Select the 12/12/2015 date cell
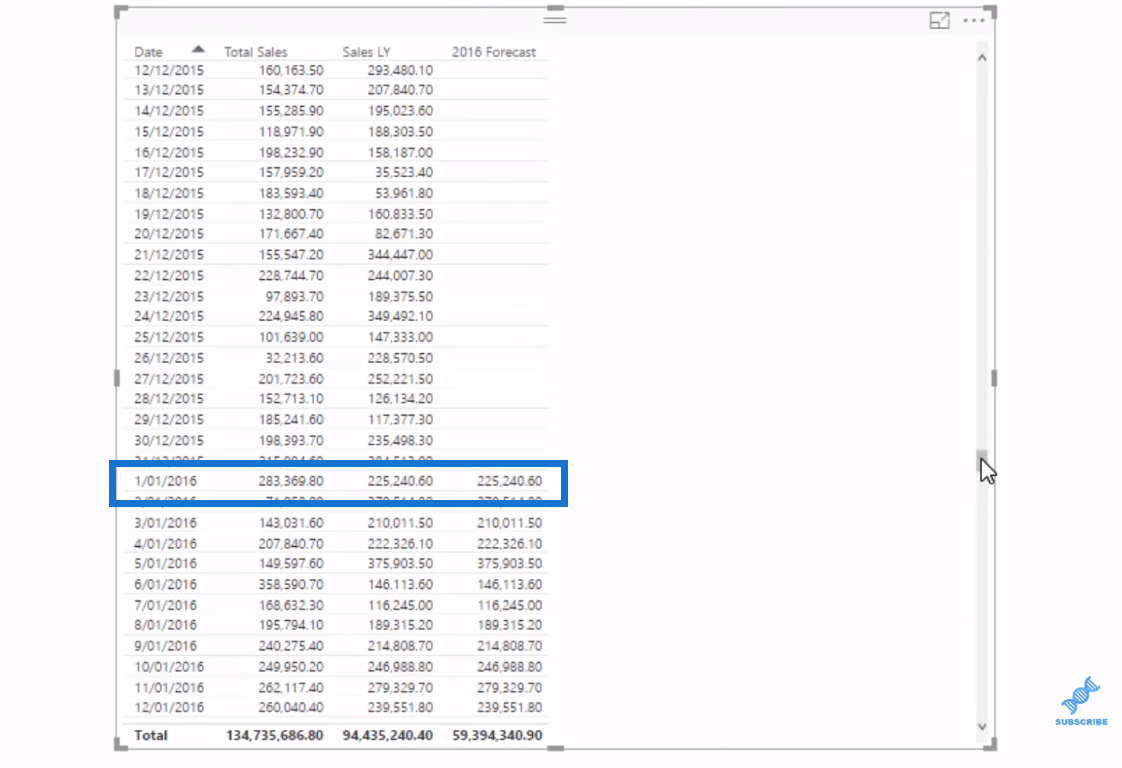The width and height of the screenshot is (1122, 768). pos(169,70)
